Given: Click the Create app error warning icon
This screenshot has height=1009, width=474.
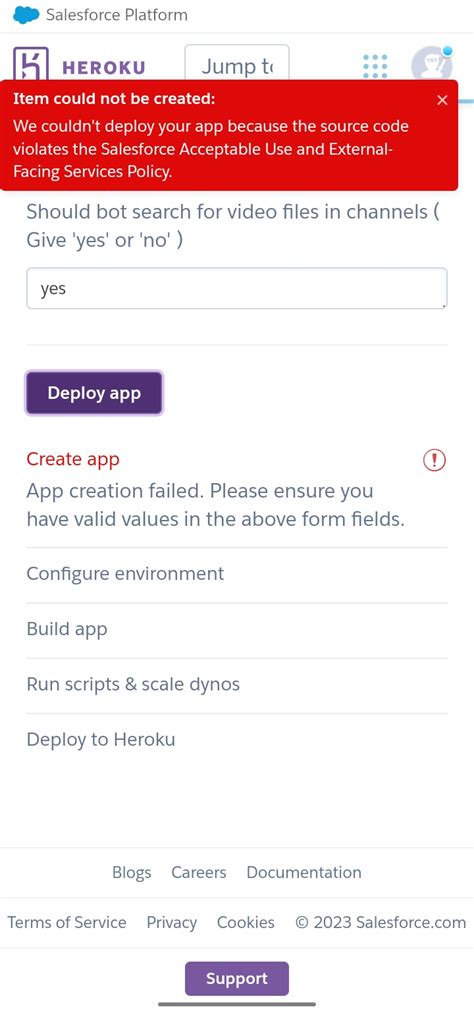Looking at the screenshot, I should (435, 459).
